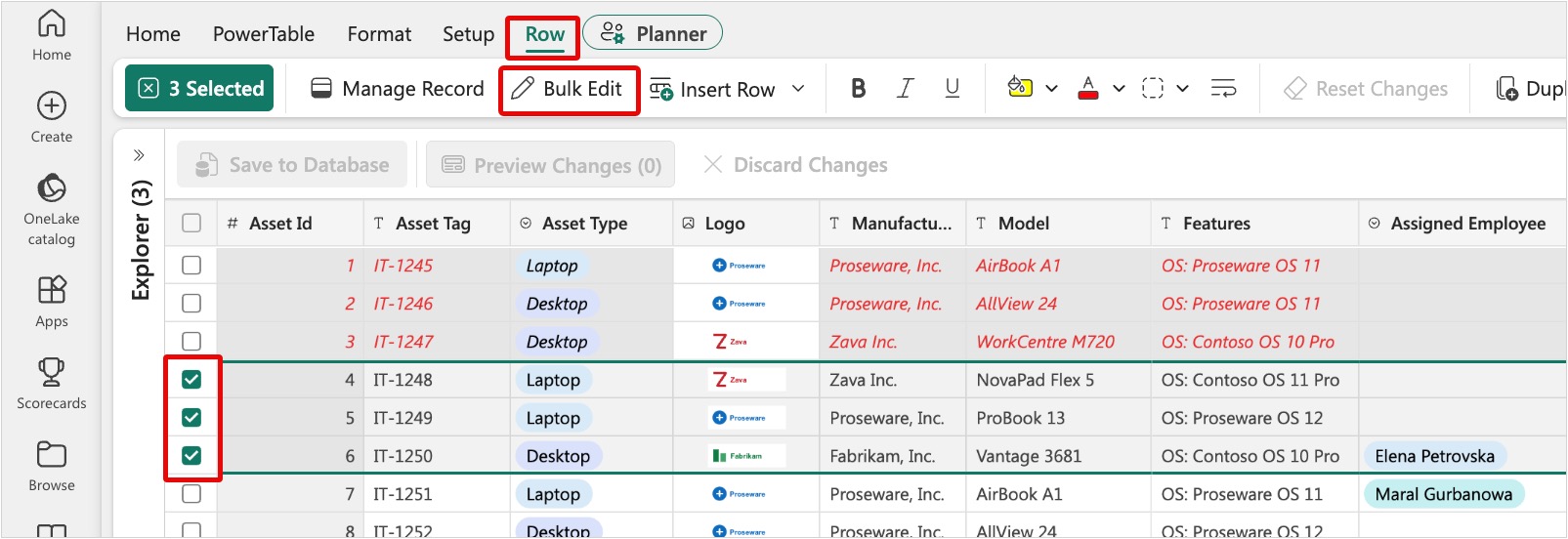Open the OneLake catalog icon

tap(51, 187)
